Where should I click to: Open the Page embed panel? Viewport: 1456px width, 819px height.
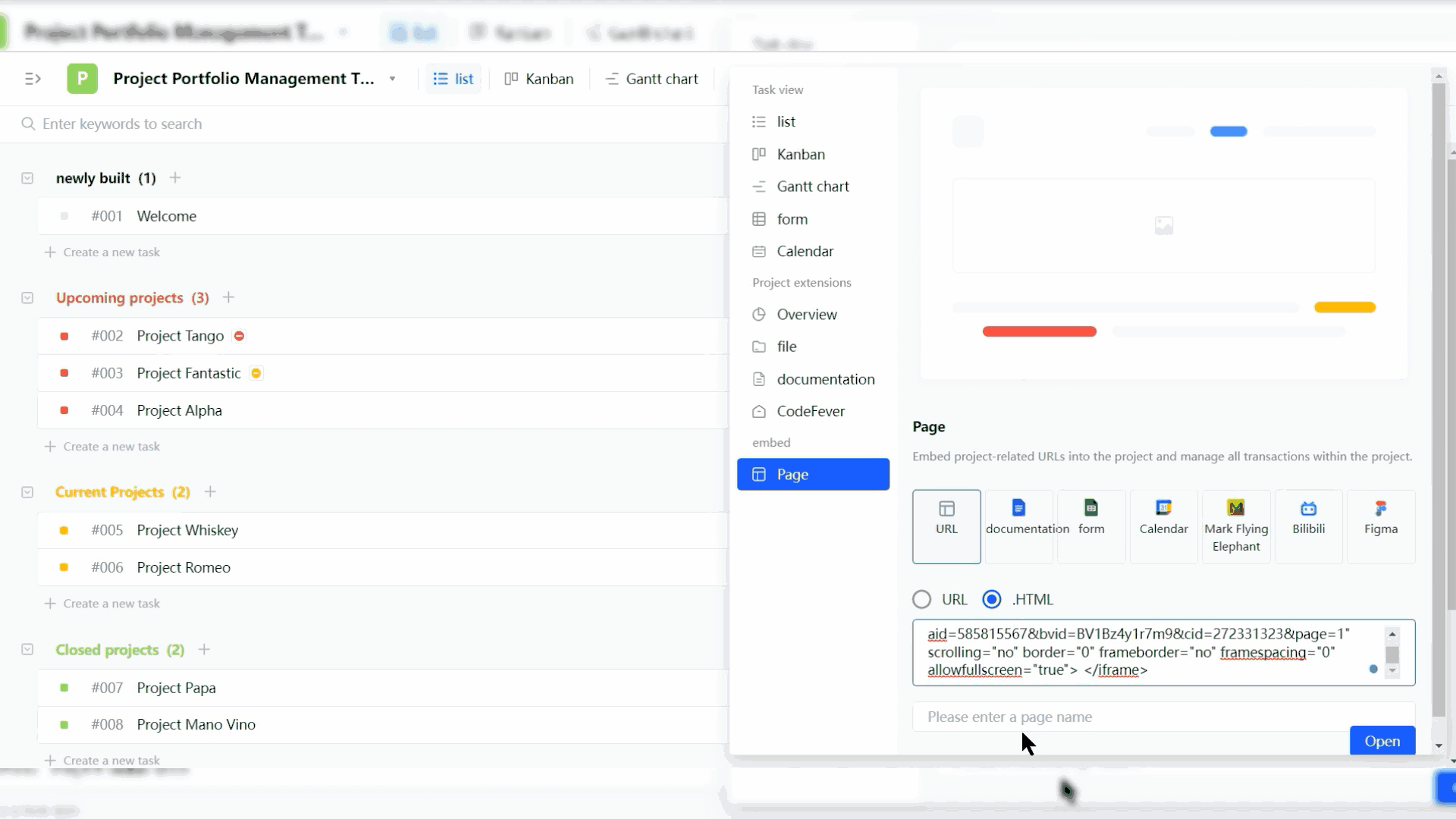click(813, 474)
